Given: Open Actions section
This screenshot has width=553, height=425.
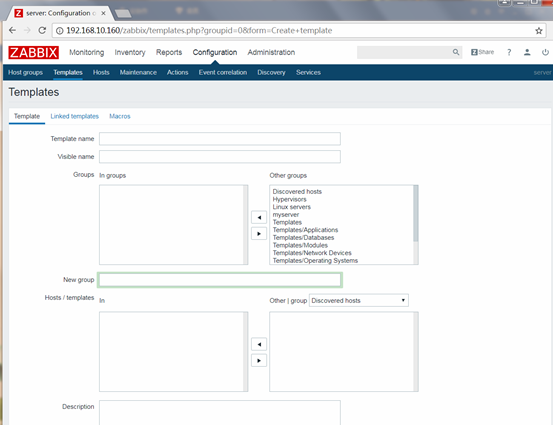Looking at the screenshot, I should [177, 72].
